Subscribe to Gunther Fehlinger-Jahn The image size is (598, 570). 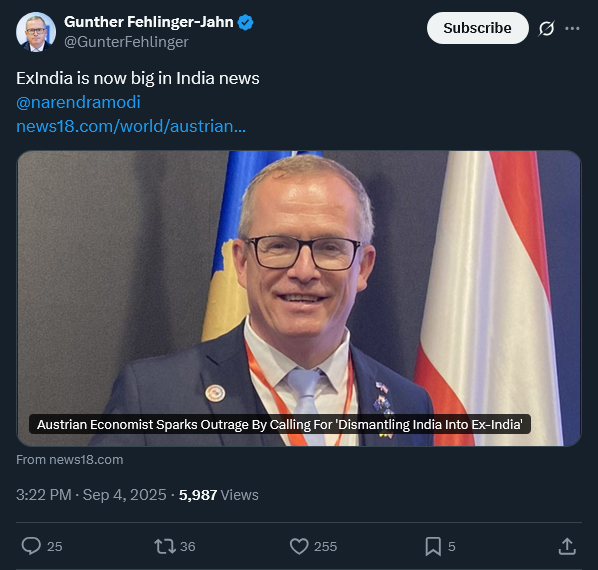click(477, 28)
